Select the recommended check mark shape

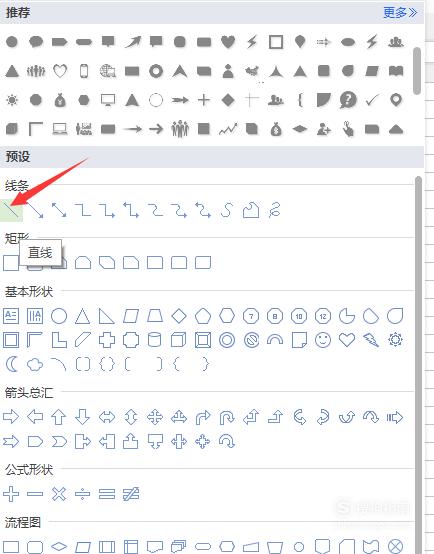372,100
